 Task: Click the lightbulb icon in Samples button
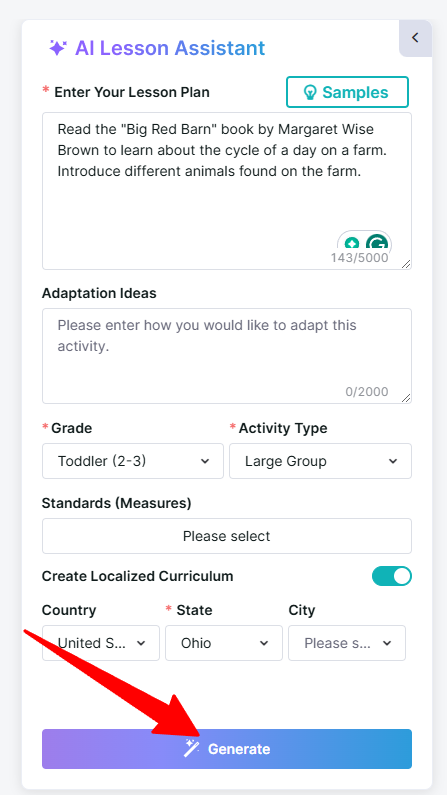(309, 92)
